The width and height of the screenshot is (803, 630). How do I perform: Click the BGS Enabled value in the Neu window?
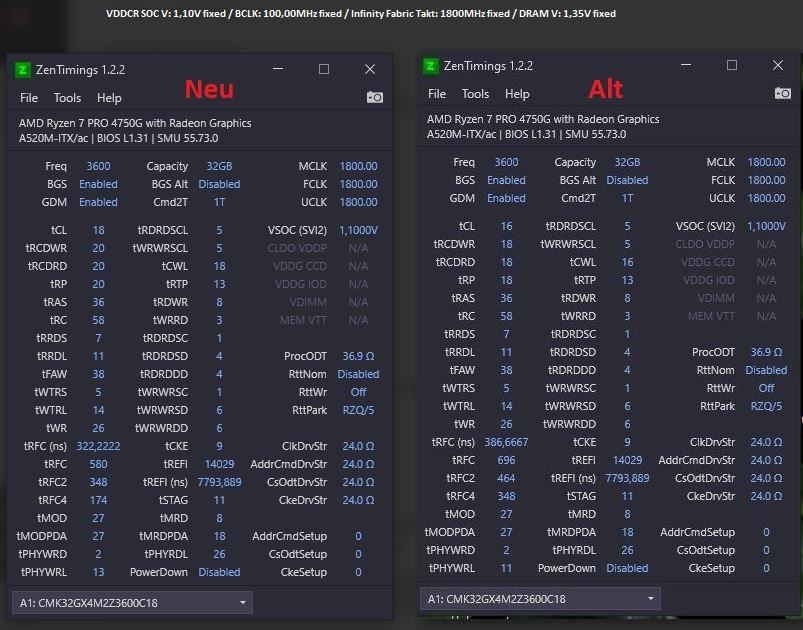click(98, 184)
